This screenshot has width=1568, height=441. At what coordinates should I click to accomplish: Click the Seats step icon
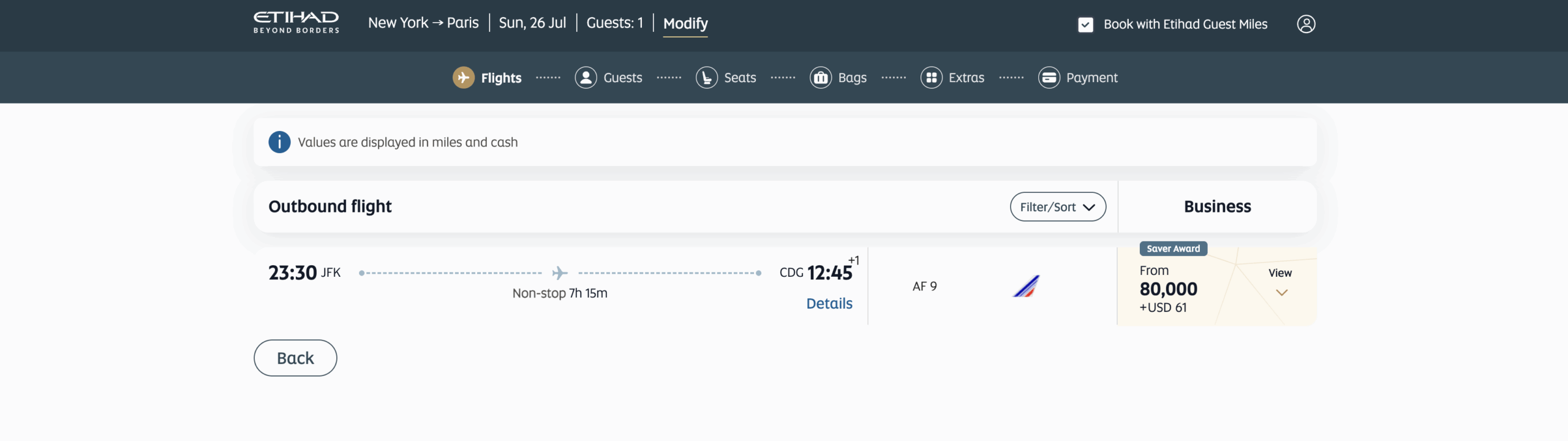(x=707, y=78)
